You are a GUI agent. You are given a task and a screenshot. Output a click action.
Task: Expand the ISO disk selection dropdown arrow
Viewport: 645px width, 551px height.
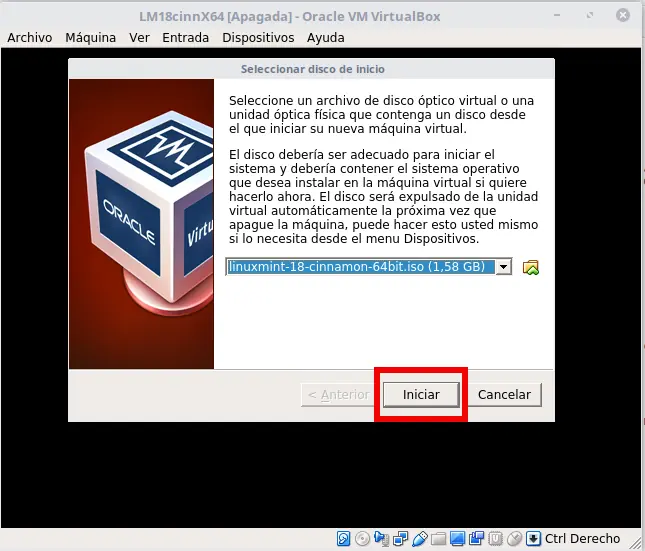click(x=503, y=267)
